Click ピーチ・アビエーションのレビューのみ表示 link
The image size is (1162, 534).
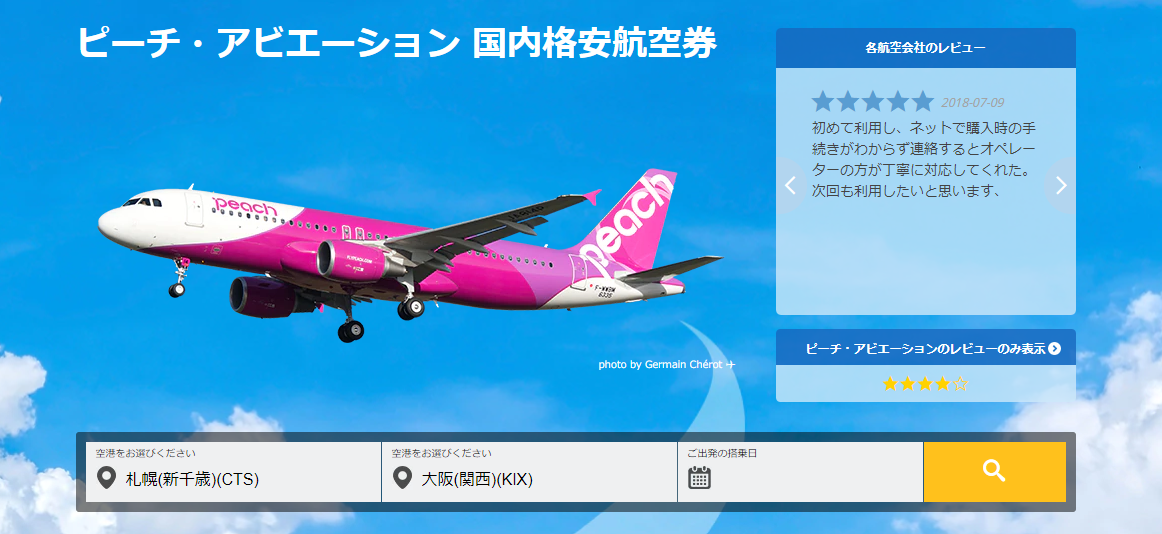925,348
